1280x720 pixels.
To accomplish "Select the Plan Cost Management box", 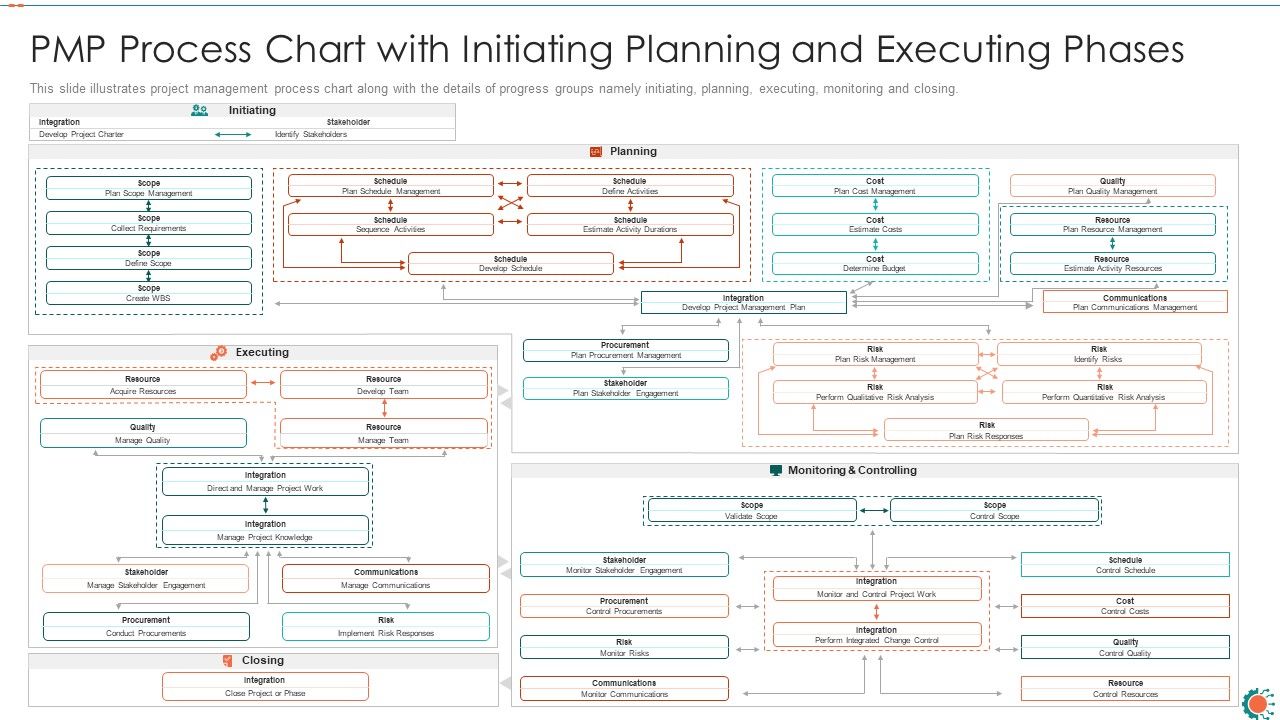I will coord(875,186).
